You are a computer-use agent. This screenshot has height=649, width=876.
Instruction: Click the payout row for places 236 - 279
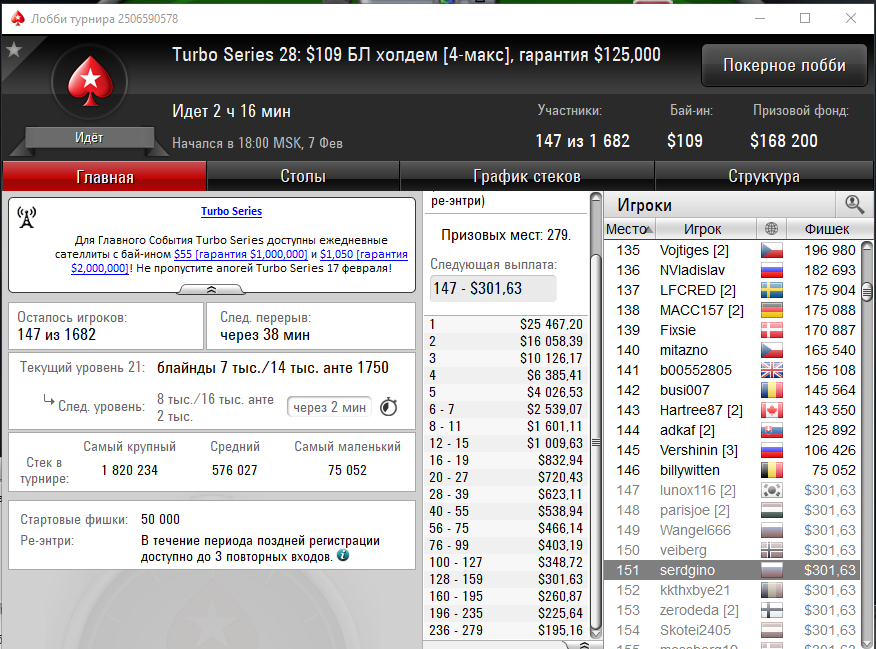506,630
